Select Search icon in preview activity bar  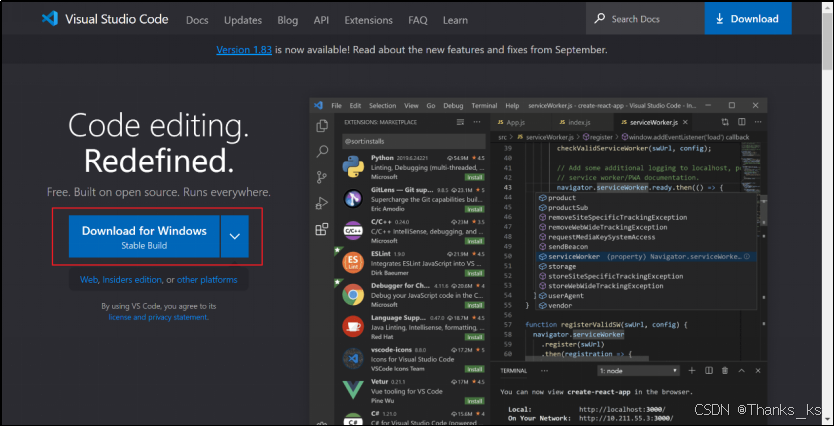[x=322, y=152]
